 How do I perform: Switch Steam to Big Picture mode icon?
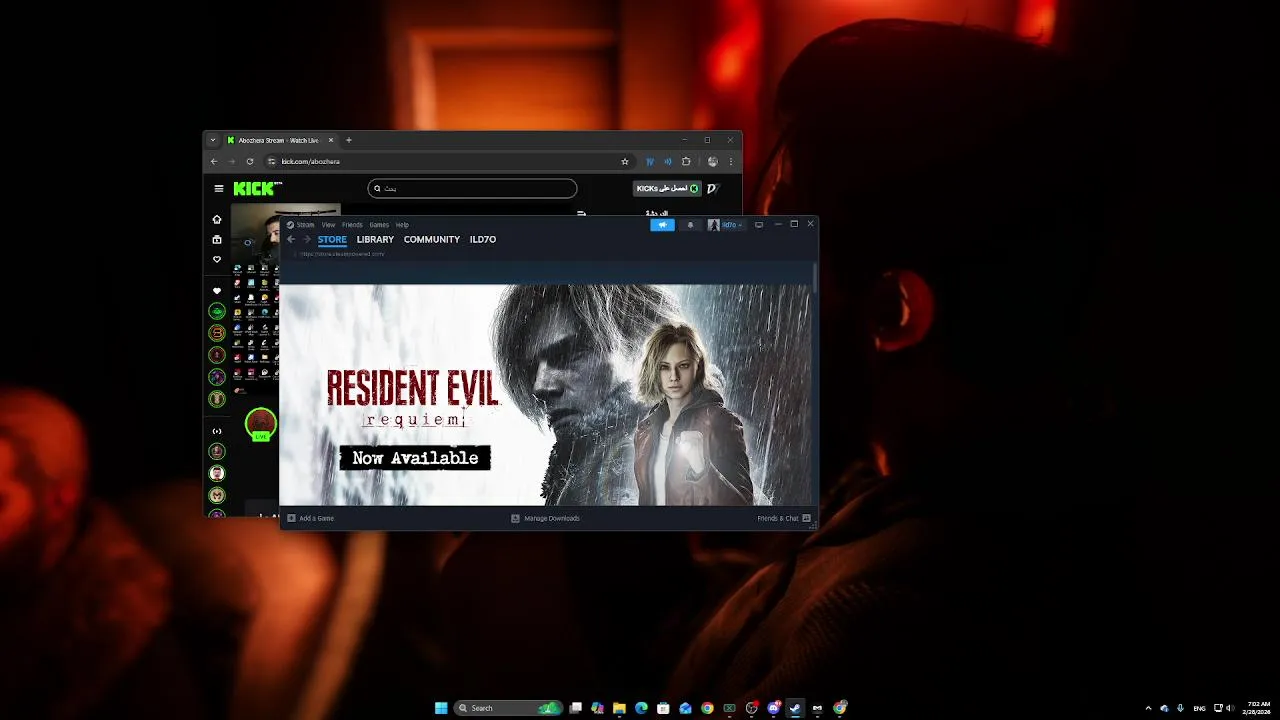coord(759,225)
